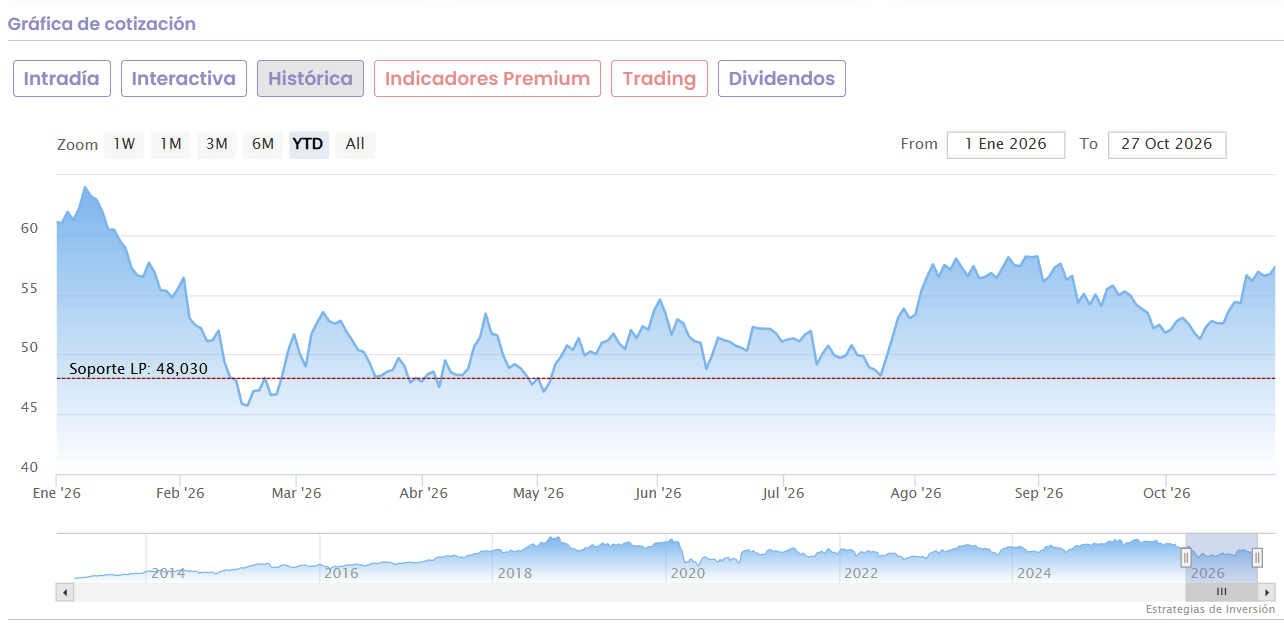Screen dimensions: 1284x631
Task: Click the "Abr '26" axis label
Action: 423,493
